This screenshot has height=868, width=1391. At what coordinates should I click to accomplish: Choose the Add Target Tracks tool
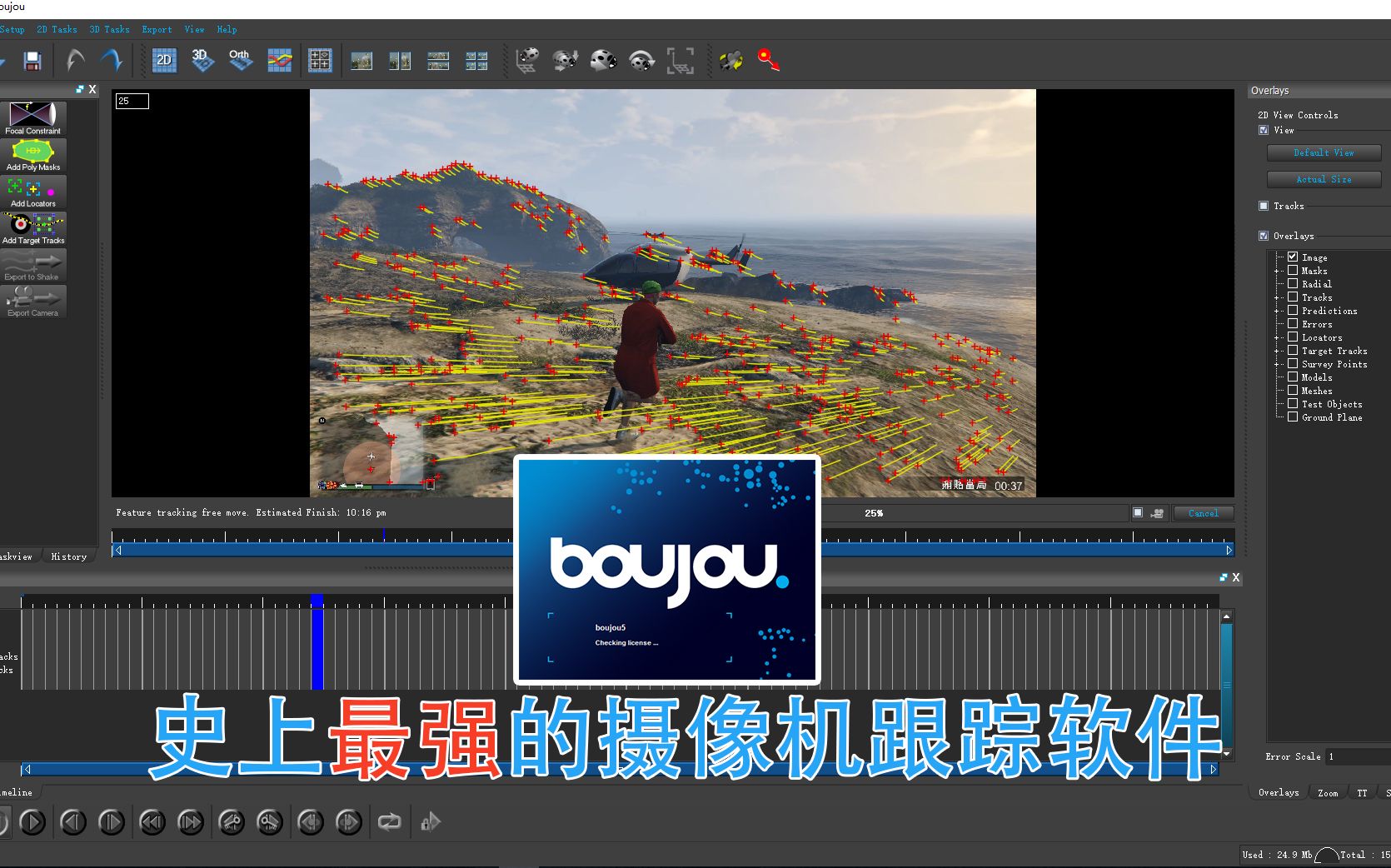pos(33,228)
